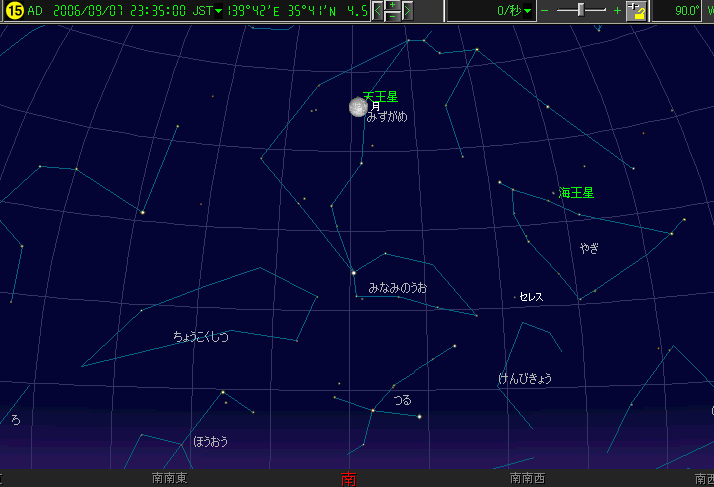
Task: Select the 天王星 Uranus label
Action: pyautogui.click(x=380, y=97)
